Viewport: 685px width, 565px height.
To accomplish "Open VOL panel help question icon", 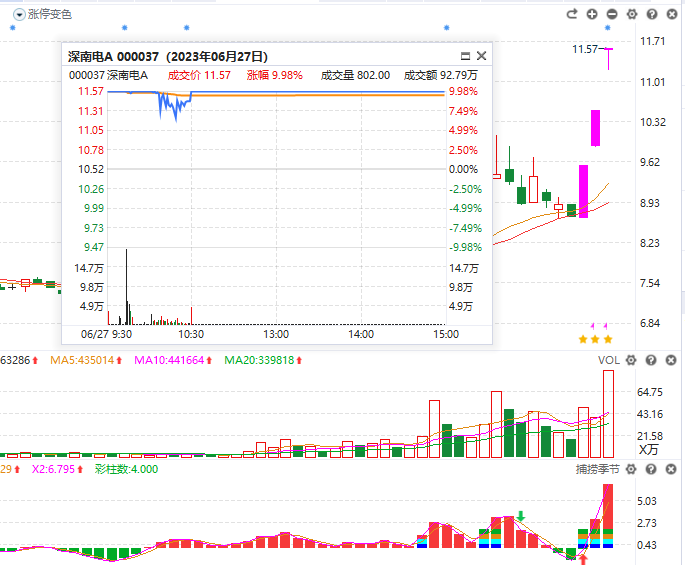I will click(x=651, y=360).
